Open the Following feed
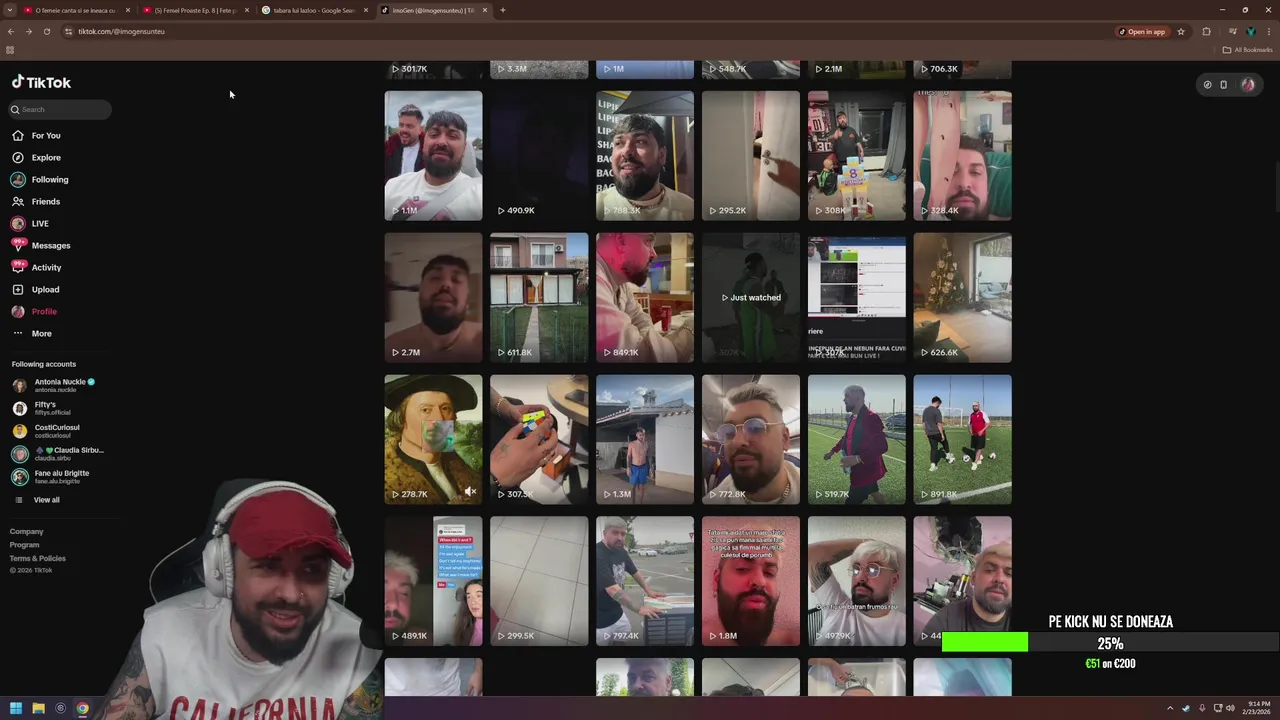The height and width of the screenshot is (720, 1280). 40,179
